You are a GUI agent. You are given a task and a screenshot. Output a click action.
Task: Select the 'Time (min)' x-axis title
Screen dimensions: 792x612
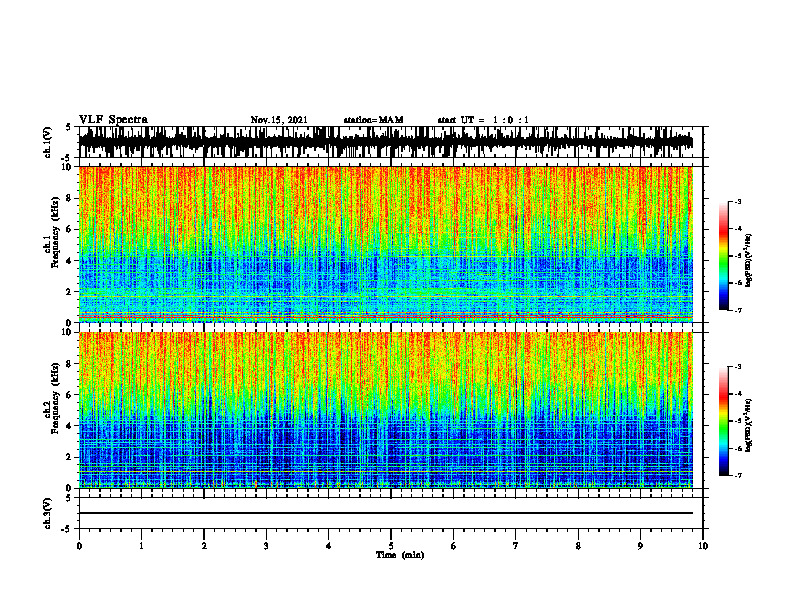(400, 555)
